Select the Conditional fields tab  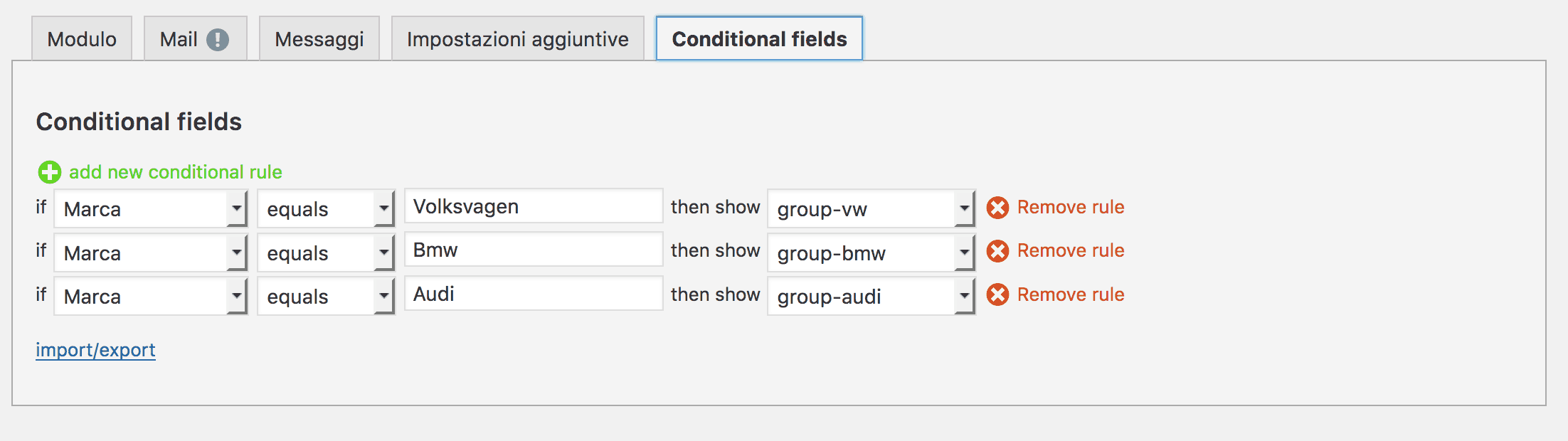[759, 39]
